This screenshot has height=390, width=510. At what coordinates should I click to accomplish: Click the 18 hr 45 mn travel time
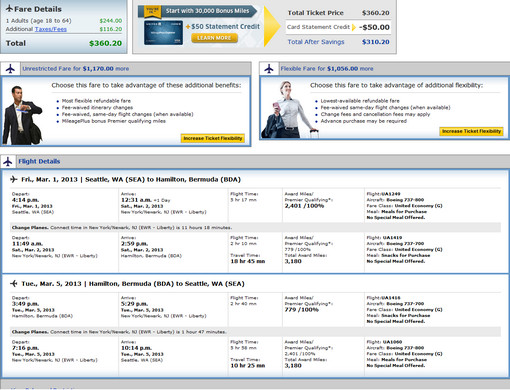coord(248,261)
